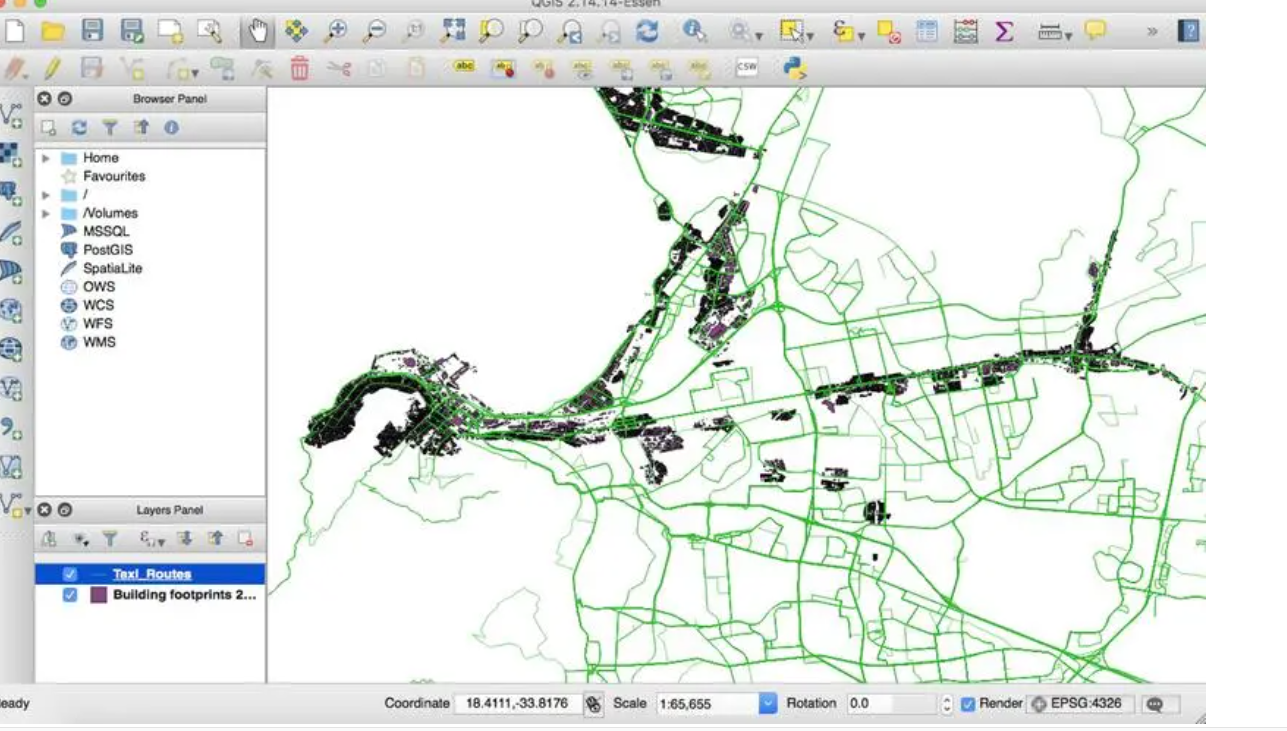Open the composer manager icon

tap(209, 32)
